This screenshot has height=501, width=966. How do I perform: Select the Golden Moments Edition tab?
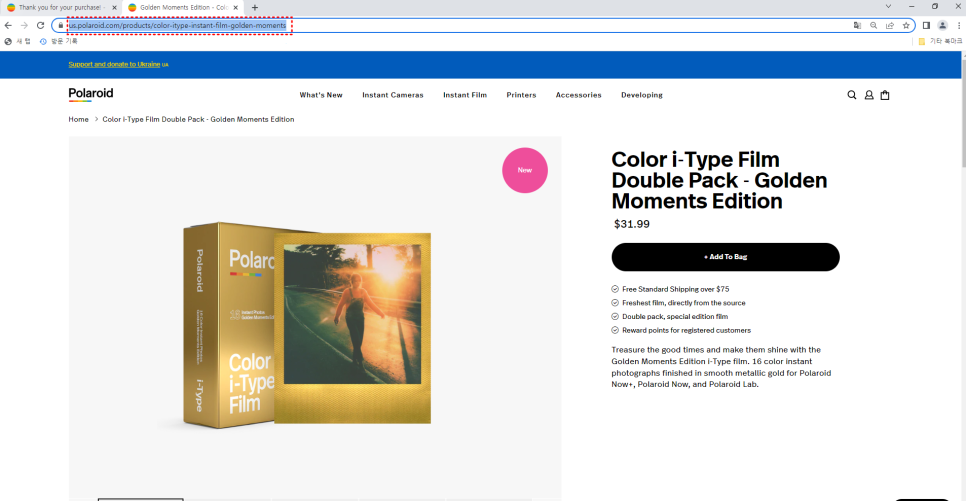(184, 7)
